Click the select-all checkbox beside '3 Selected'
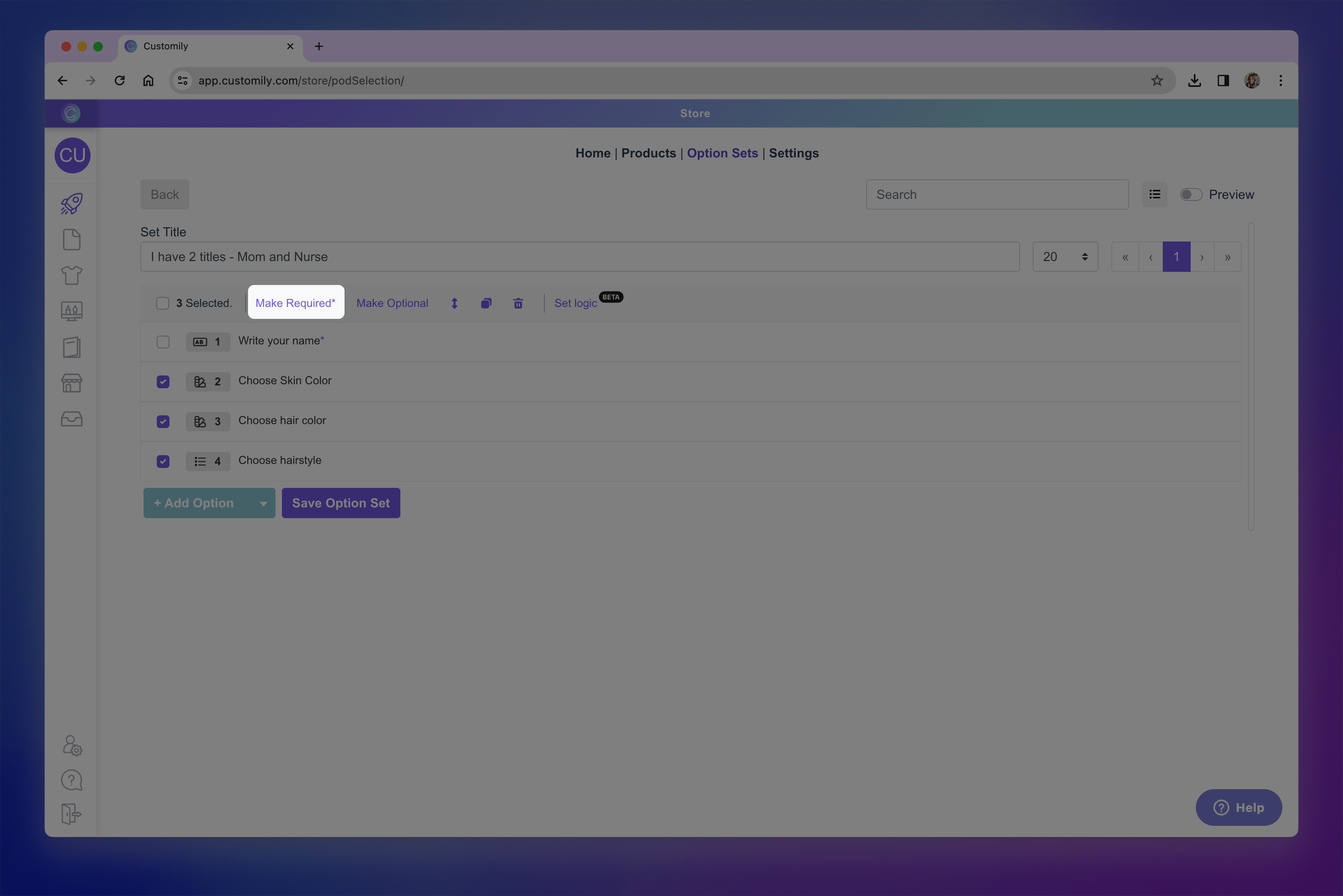Screen dimensions: 1343x896 tap(162, 303)
